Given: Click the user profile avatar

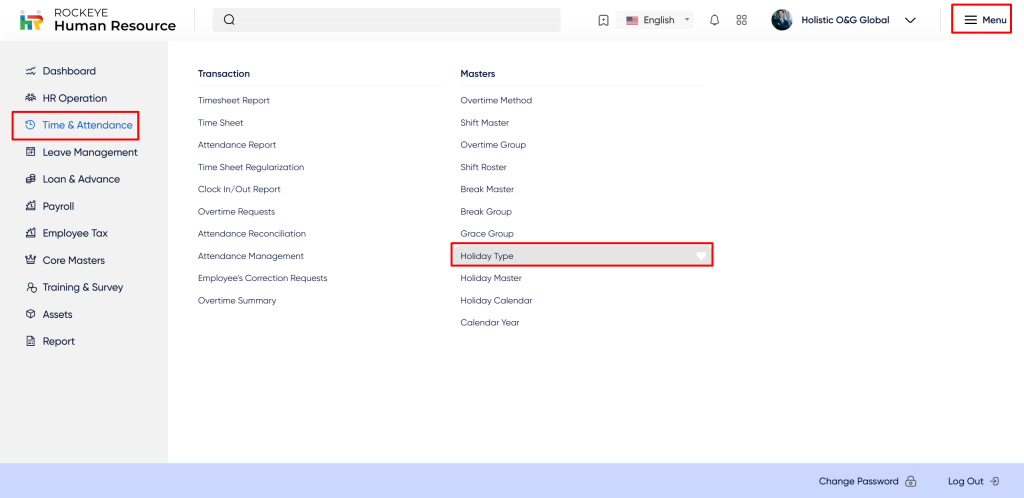Looking at the screenshot, I should pos(782,20).
